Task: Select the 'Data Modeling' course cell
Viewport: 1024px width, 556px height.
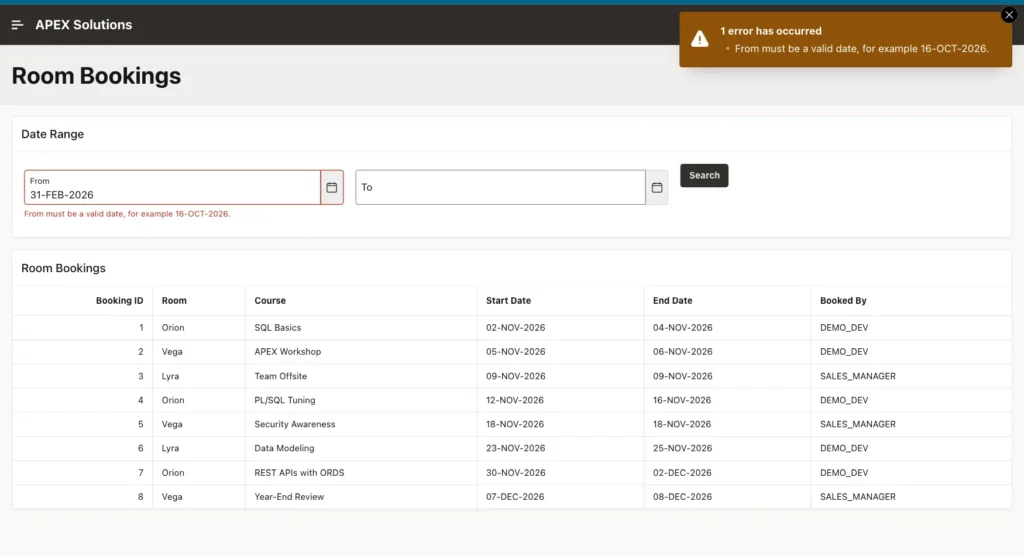Action: tap(284, 448)
